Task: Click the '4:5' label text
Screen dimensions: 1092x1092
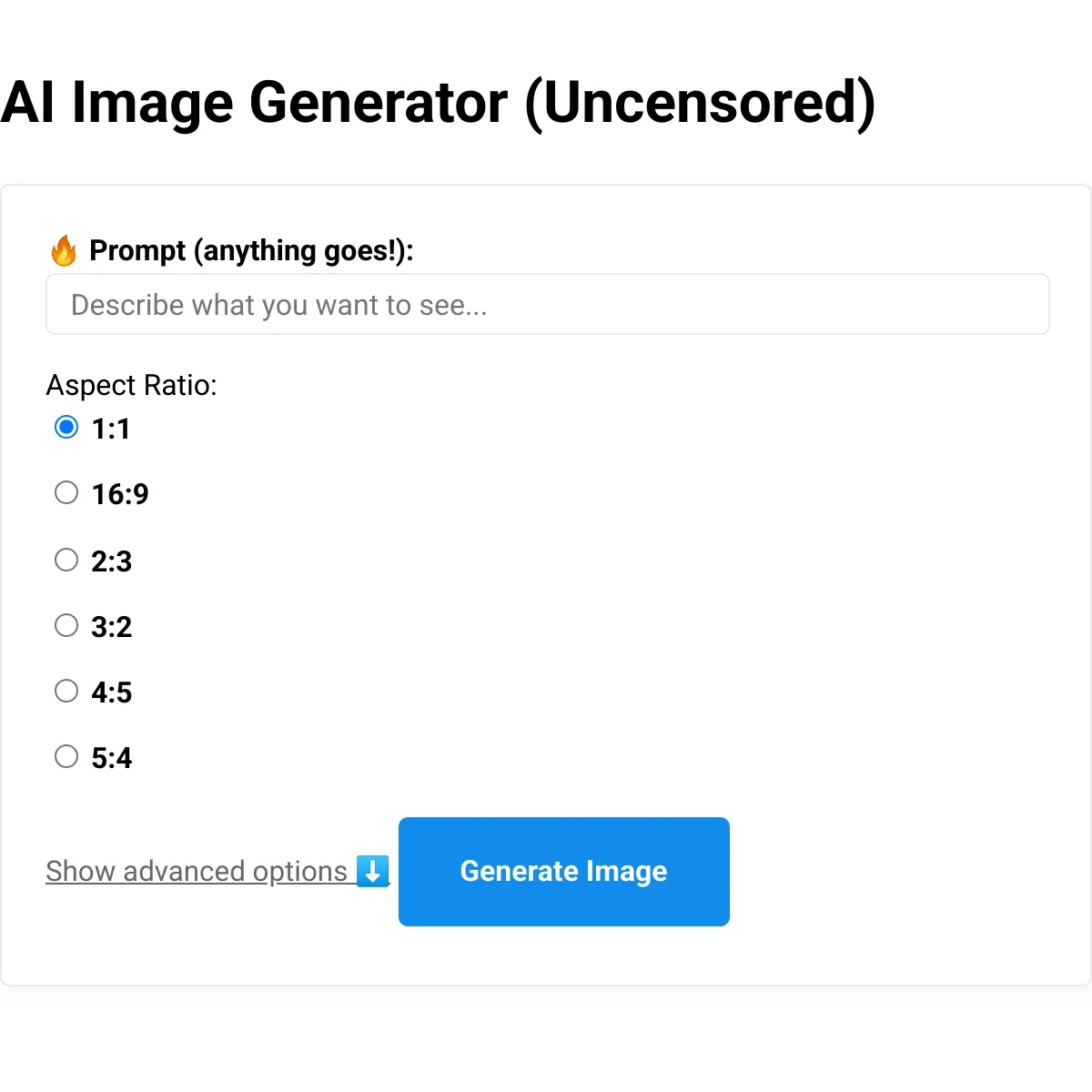Action: tap(112, 693)
